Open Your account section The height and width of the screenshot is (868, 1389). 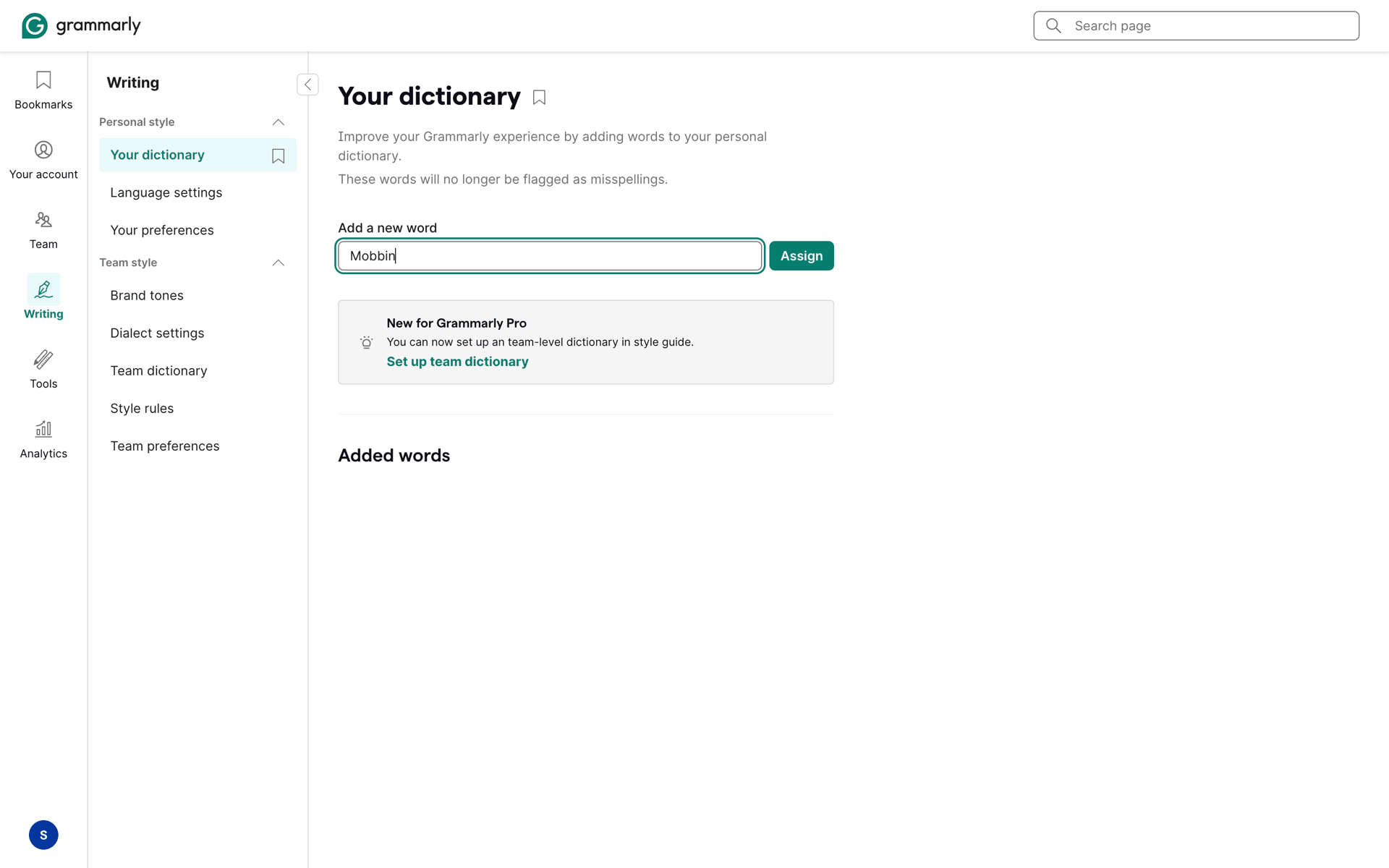tap(43, 161)
